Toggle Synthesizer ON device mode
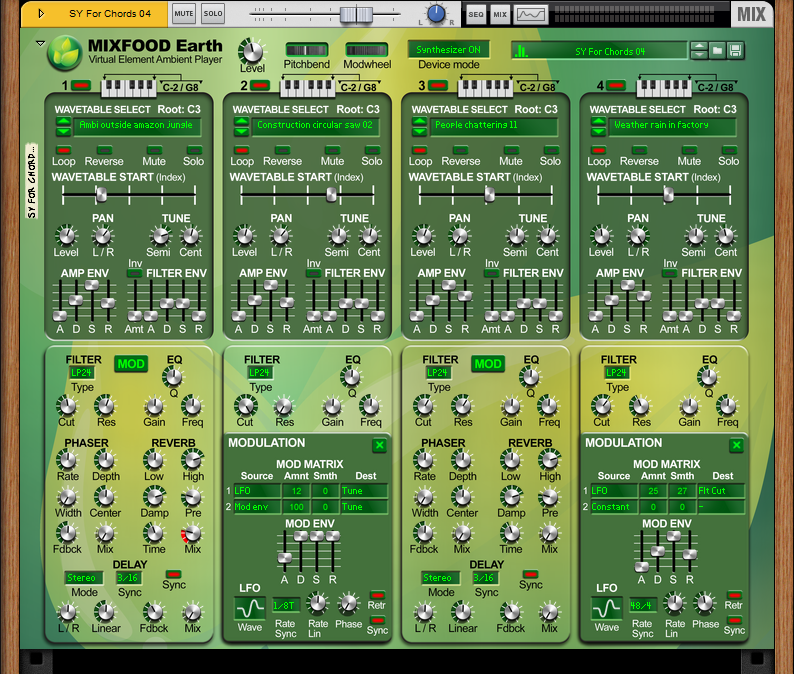 tap(449, 50)
